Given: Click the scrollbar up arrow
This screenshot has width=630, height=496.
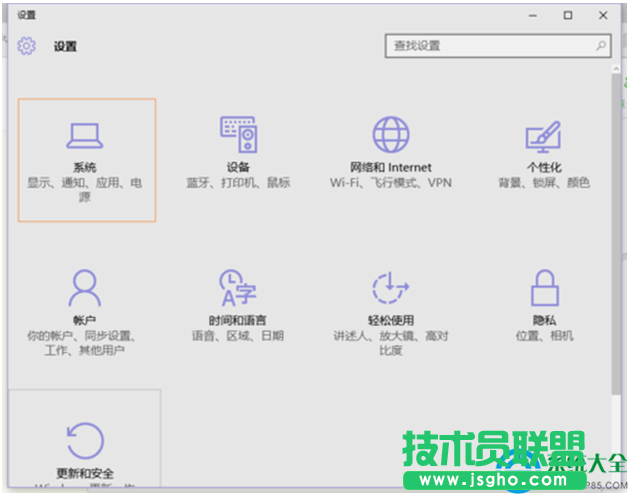Looking at the screenshot, I should [616, 69].
